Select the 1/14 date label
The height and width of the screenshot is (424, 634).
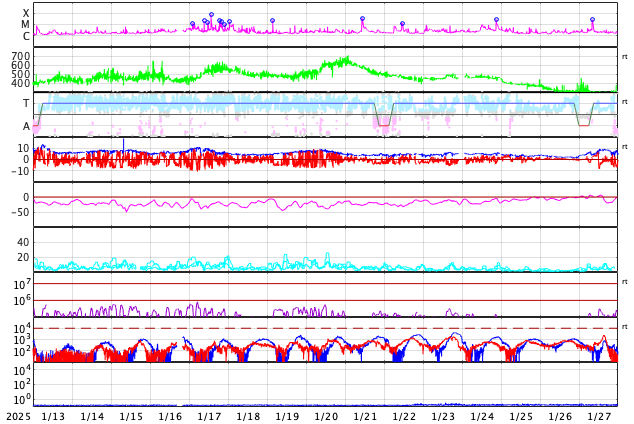click(92, 417)
